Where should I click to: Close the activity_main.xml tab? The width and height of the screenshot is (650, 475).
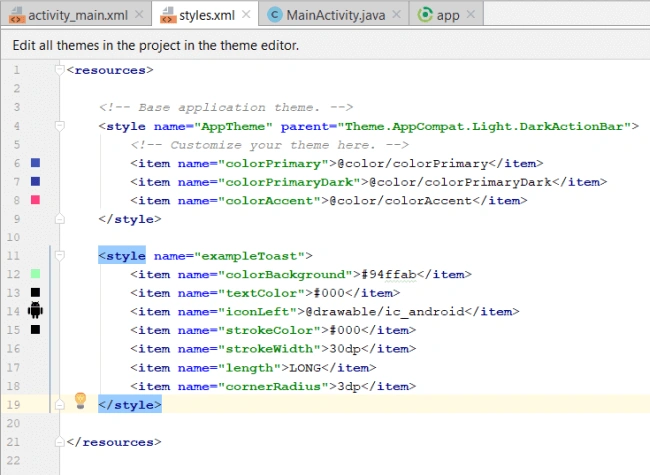(139, 15)
